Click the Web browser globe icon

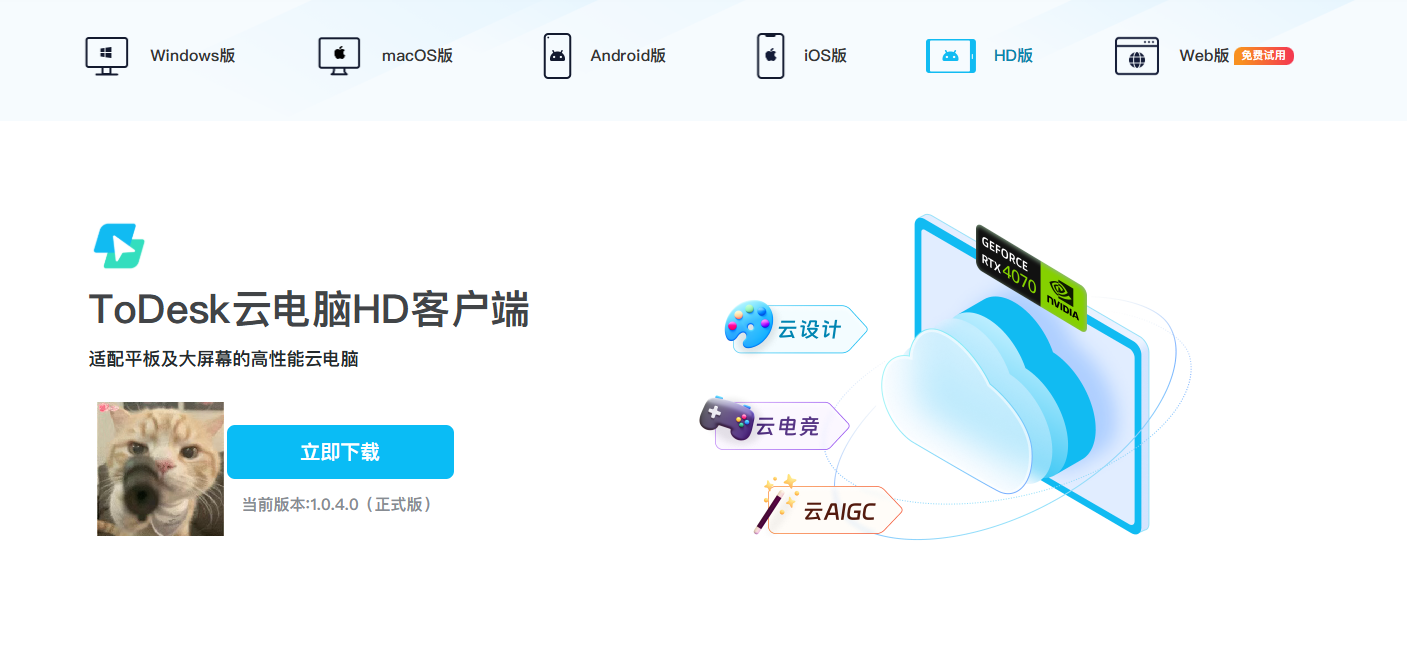pos(1137,56)
